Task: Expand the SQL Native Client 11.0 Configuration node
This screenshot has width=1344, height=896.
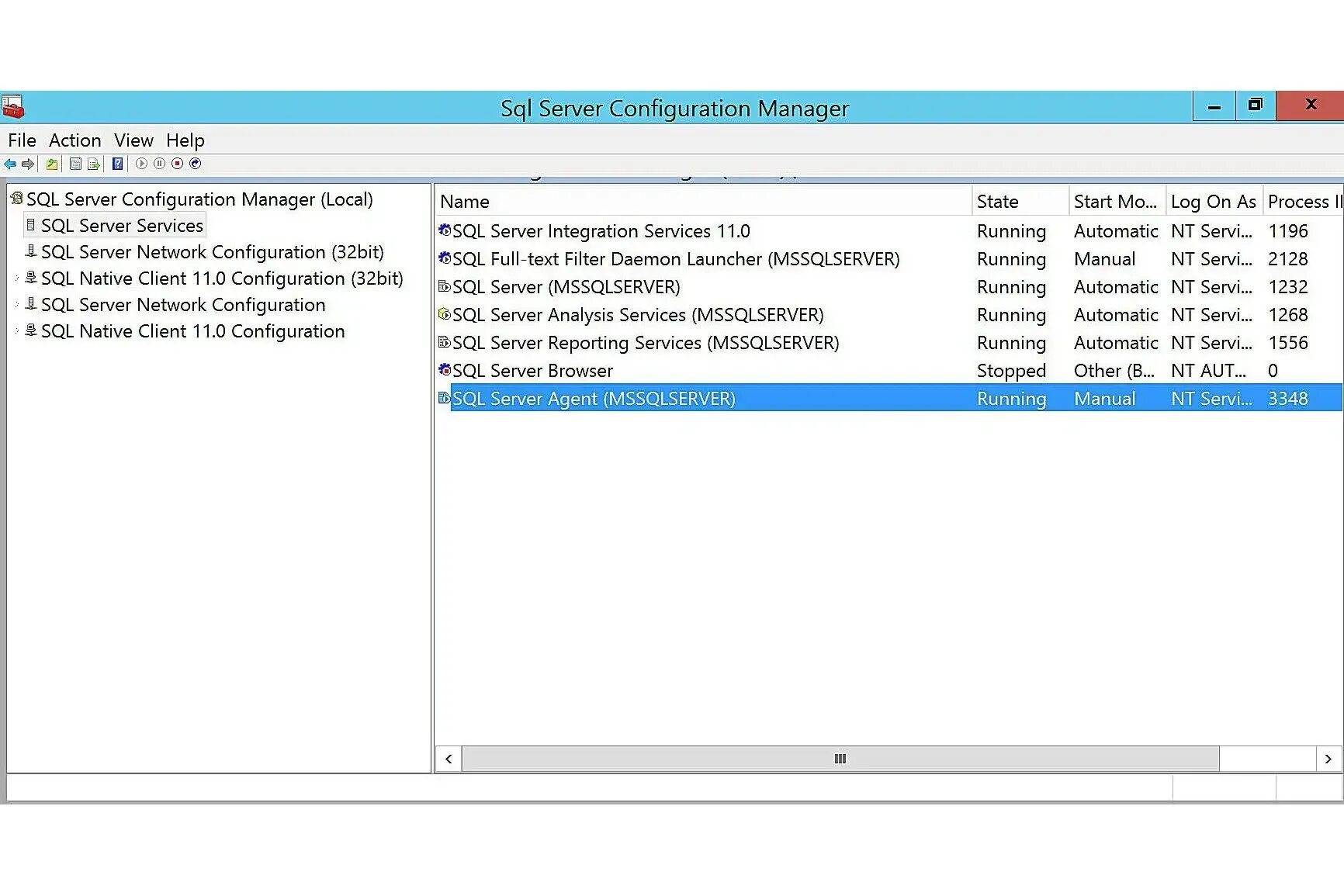Action: (16, 330)
